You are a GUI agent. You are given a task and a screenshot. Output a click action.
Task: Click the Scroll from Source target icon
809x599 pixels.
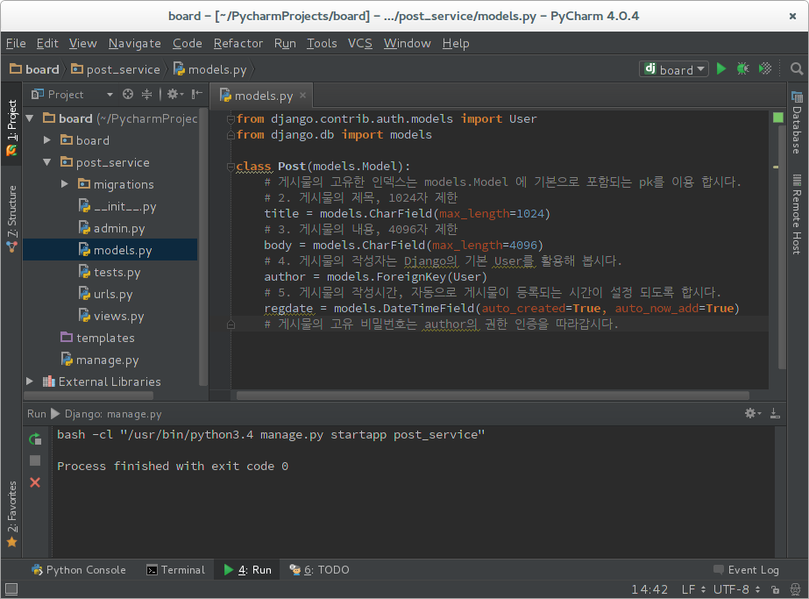128,94
